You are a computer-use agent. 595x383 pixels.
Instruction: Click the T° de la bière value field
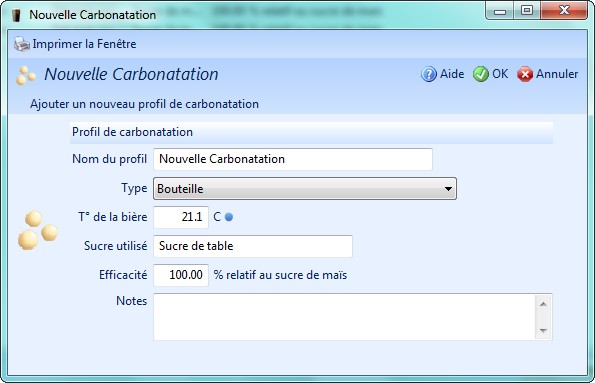click(181, 217)
